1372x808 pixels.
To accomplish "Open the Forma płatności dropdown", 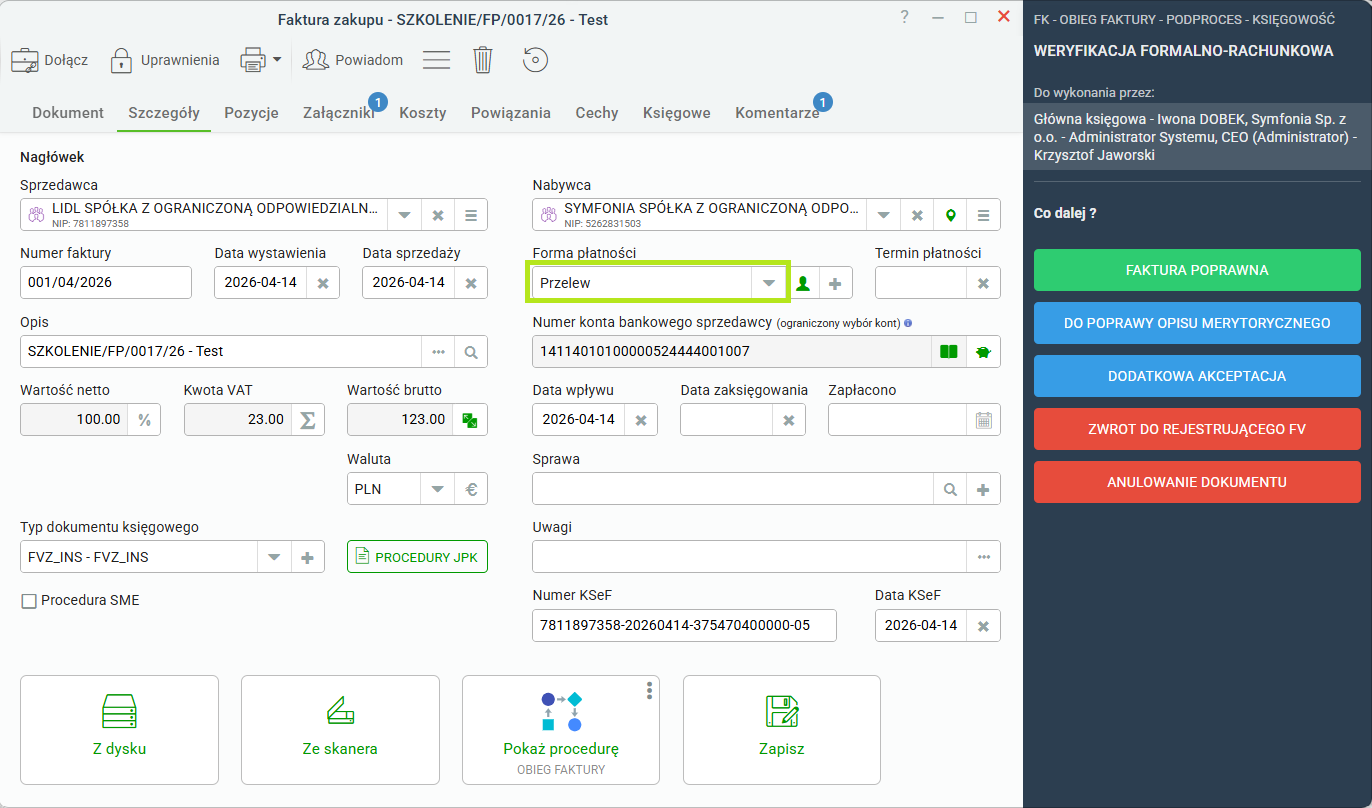I will (768, 283).
